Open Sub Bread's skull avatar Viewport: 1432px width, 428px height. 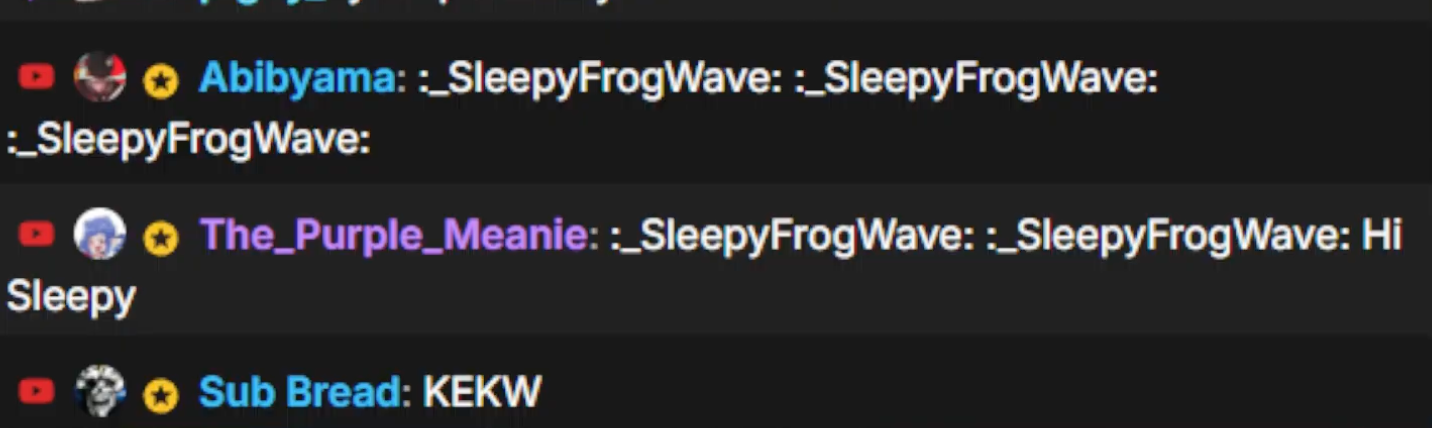pyautogui.click(x=100, y=390)
